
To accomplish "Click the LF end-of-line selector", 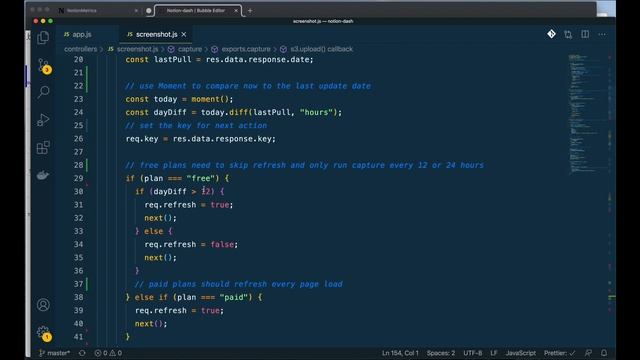I will [x=493, y=353].
